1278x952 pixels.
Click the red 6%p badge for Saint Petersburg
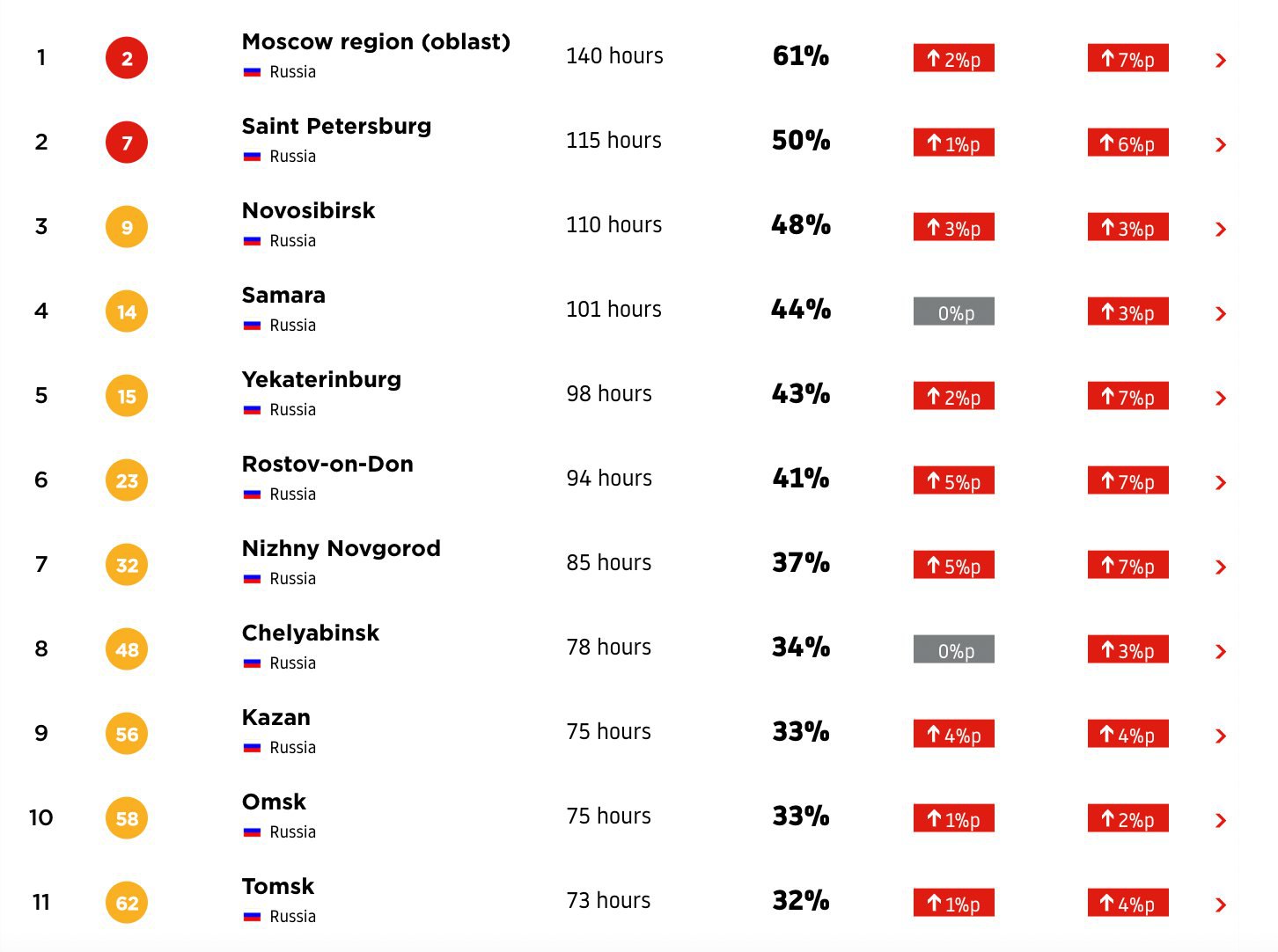click(x=1127, y=143)
